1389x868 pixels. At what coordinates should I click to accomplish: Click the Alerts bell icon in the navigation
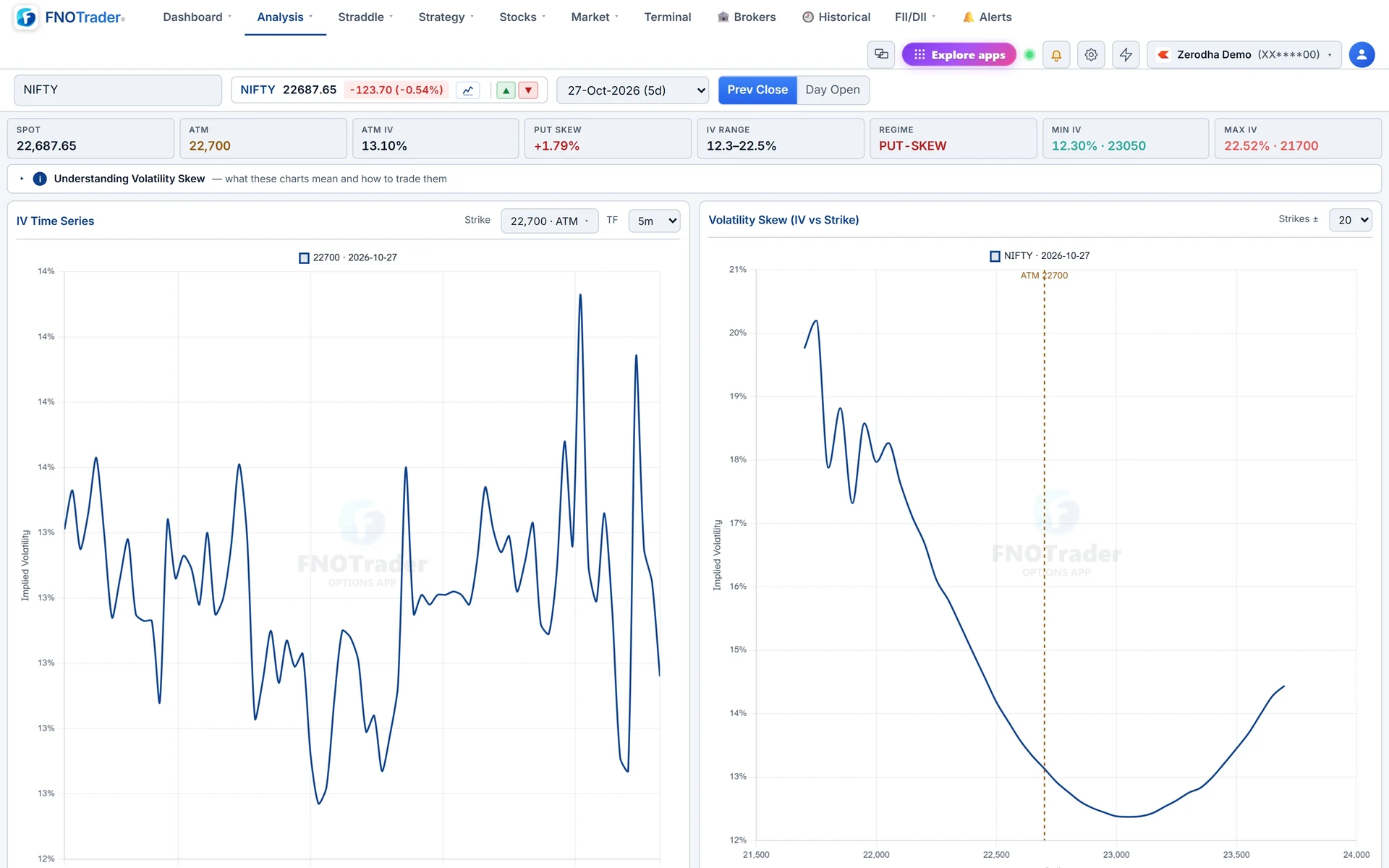pos(968,17)
